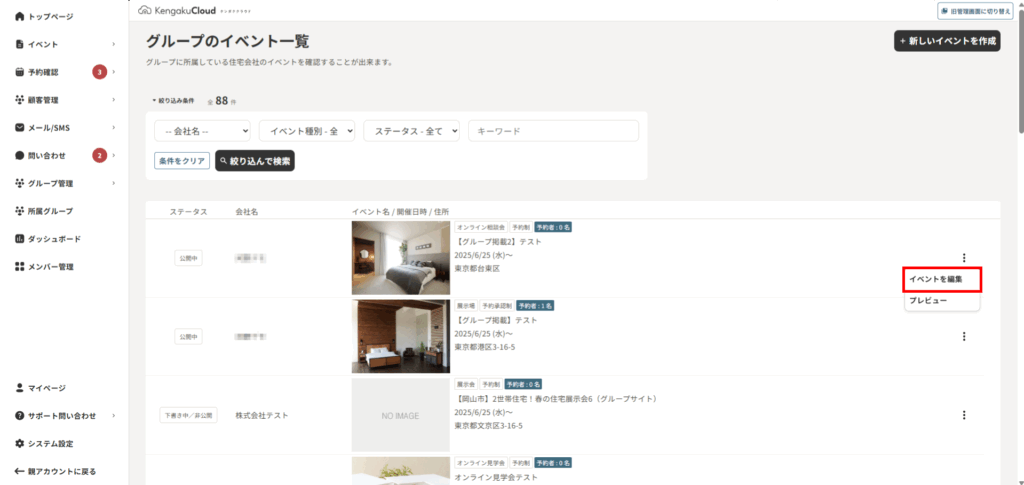The height and width of the screenshot is (485, 1024).
Task: Click the メンバー管理 grid icon
Action: [19, 267]
